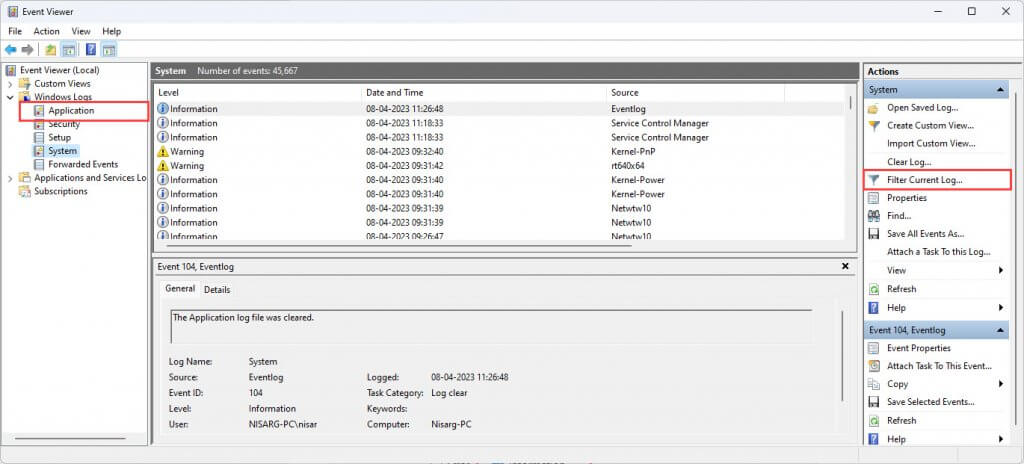Toggle the show/hide console tree toolbar icon
Viewport: 1024px width, 464px height.
pyautogui.click(x=68, y=50)
